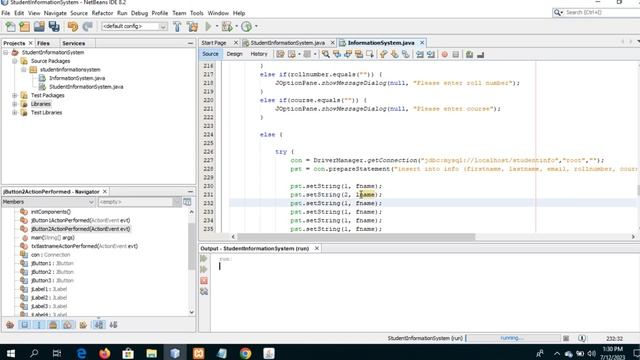The width and height of the screenshot is (640, 360).
Task: Switch to StudentInformationSystem.java editor tab
Action: [288, 43]
